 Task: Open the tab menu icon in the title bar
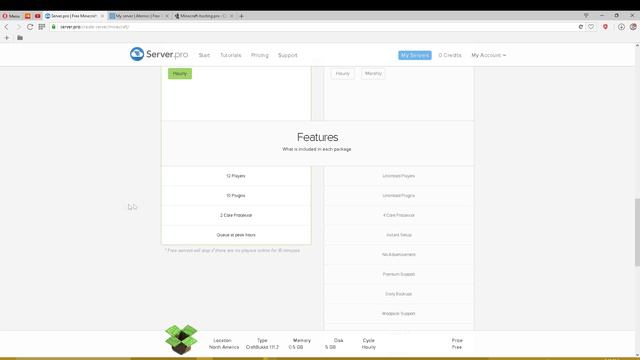point(586,16)
